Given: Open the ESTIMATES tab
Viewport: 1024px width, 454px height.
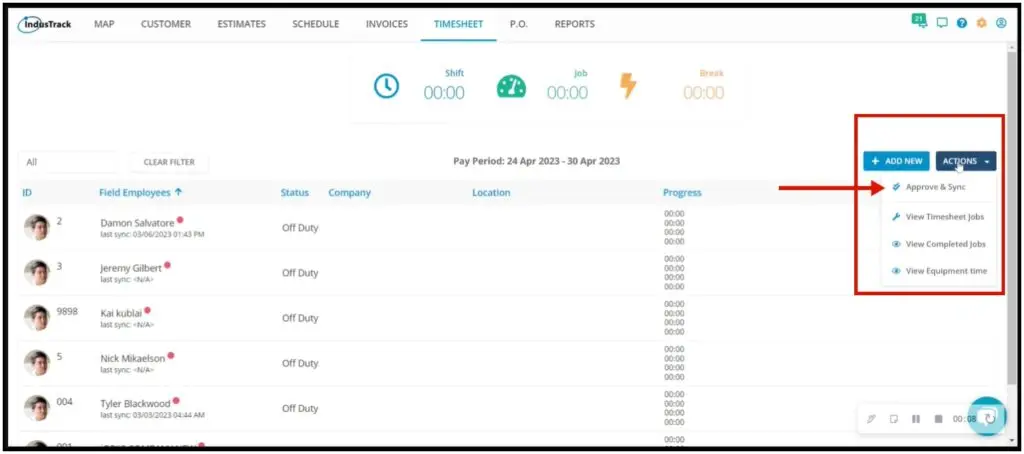Looking at the screenshot, I should tap(242, 24).
